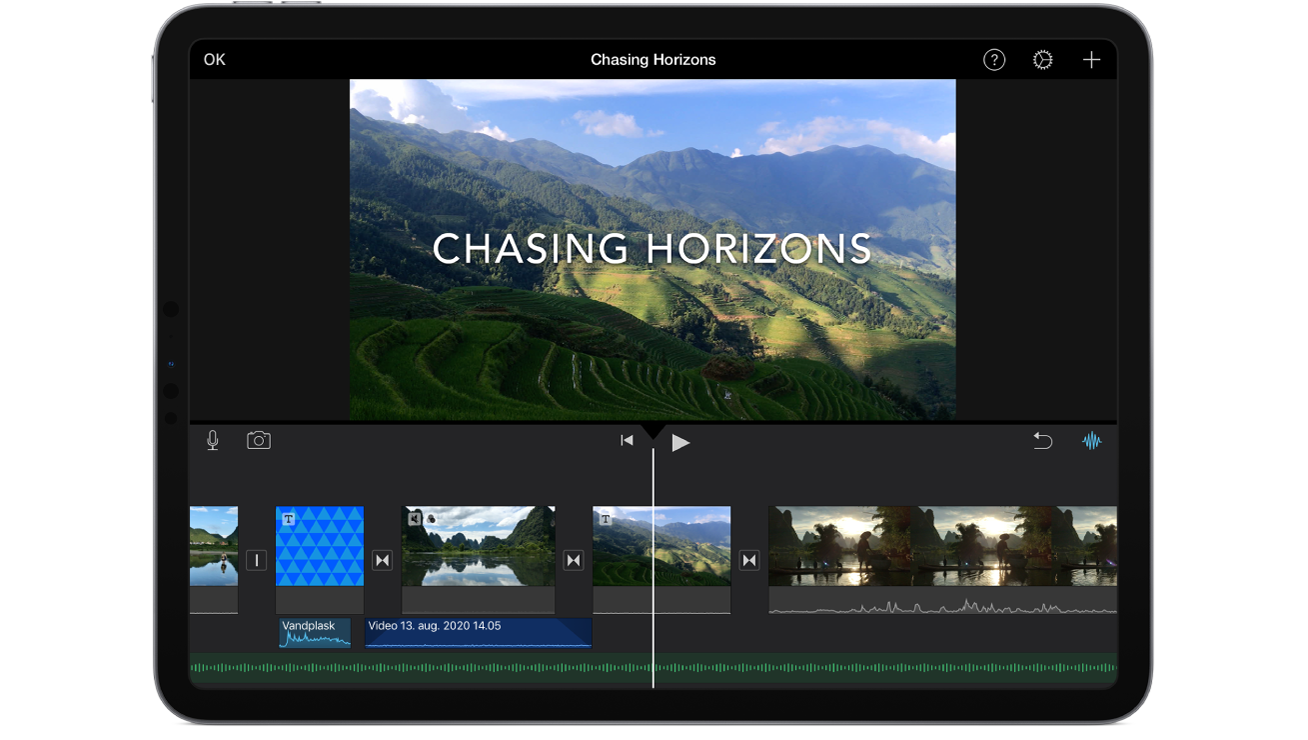The height and width of the screenshot is (740, 1308).
Task: Select the green background music track
Action: pos(653,667)
